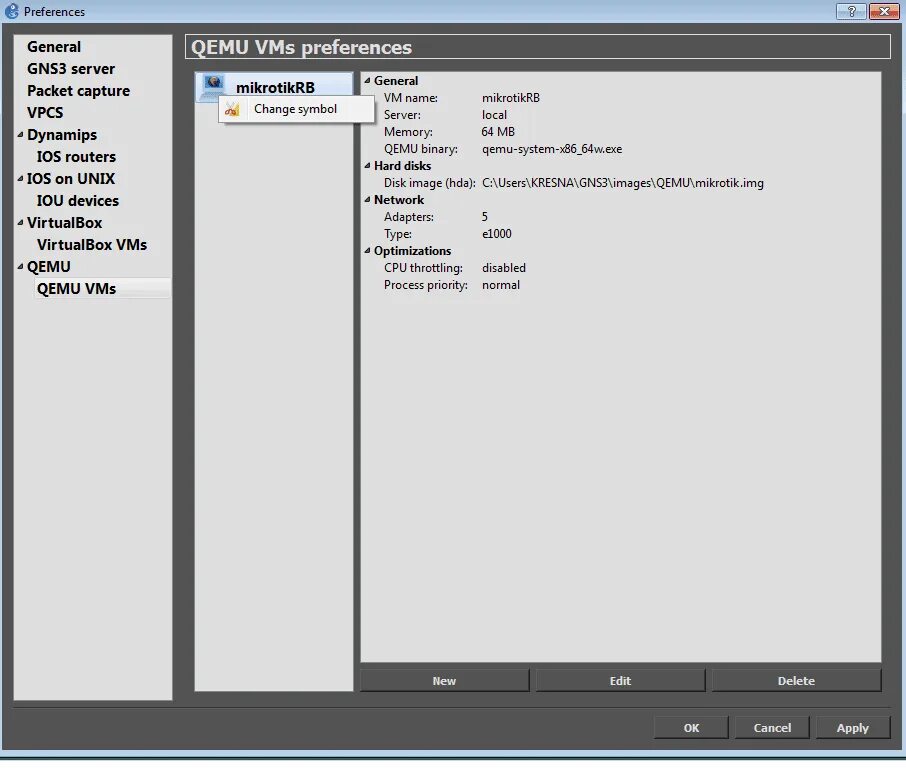Image resolution: width=906 pixels, height=768 pixels.
Task: Open IOS routers preferences
Action: tap(76, 157)
